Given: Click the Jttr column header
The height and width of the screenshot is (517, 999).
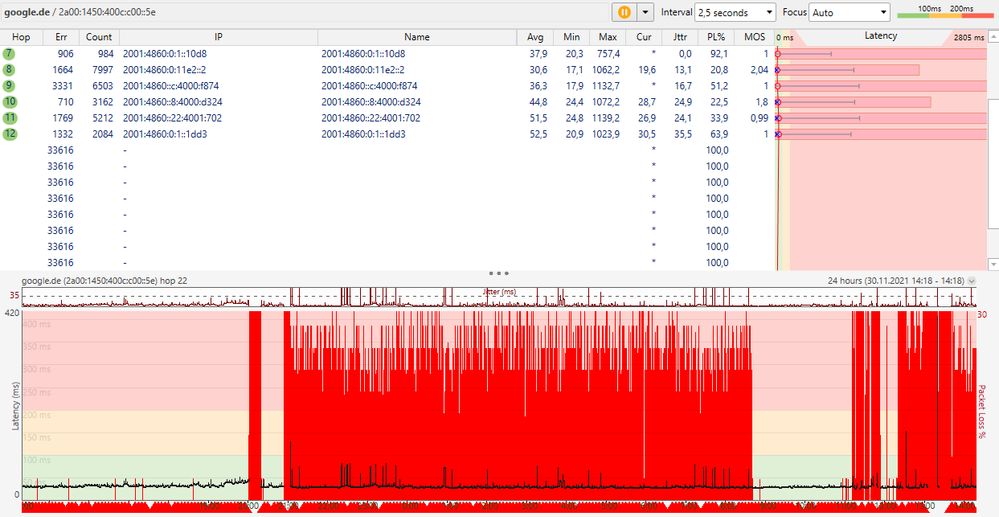Looking at the screenshot, I should (x=682, y=36).
